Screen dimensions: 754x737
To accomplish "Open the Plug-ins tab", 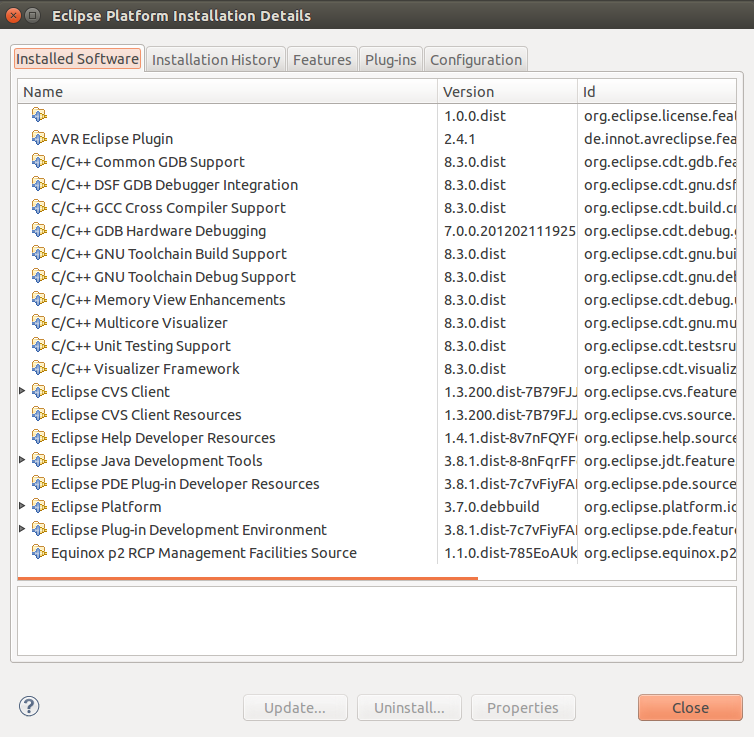I will point(390,60).
